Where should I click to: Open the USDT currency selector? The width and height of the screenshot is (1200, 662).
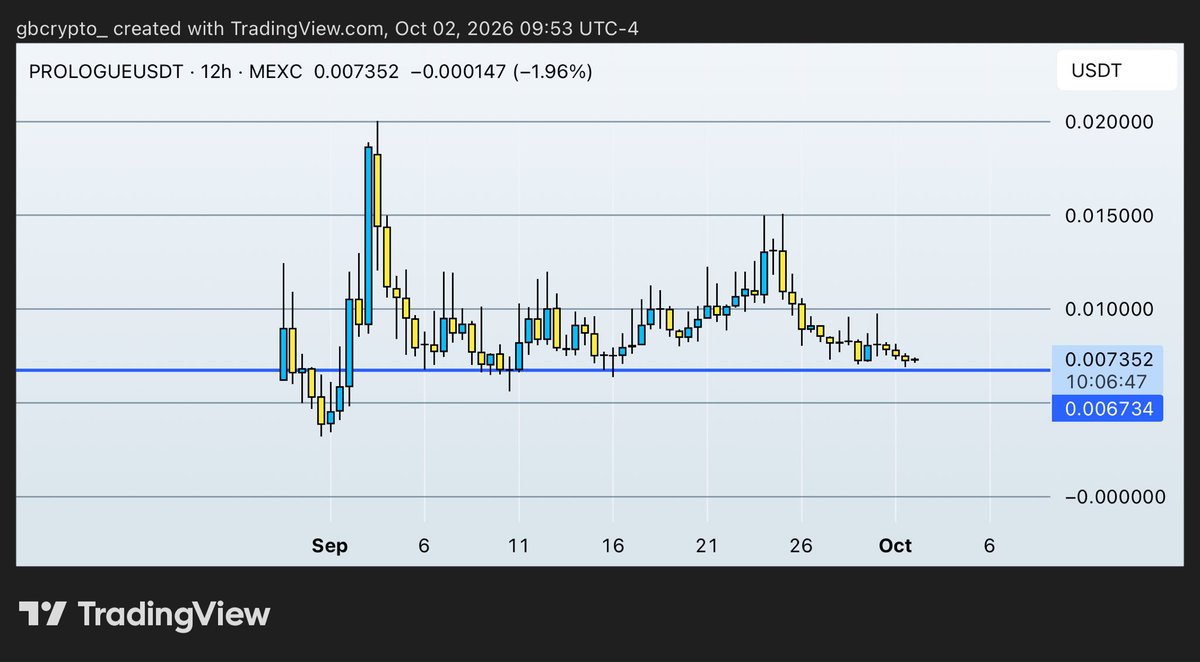click(x=1117, y=72)
